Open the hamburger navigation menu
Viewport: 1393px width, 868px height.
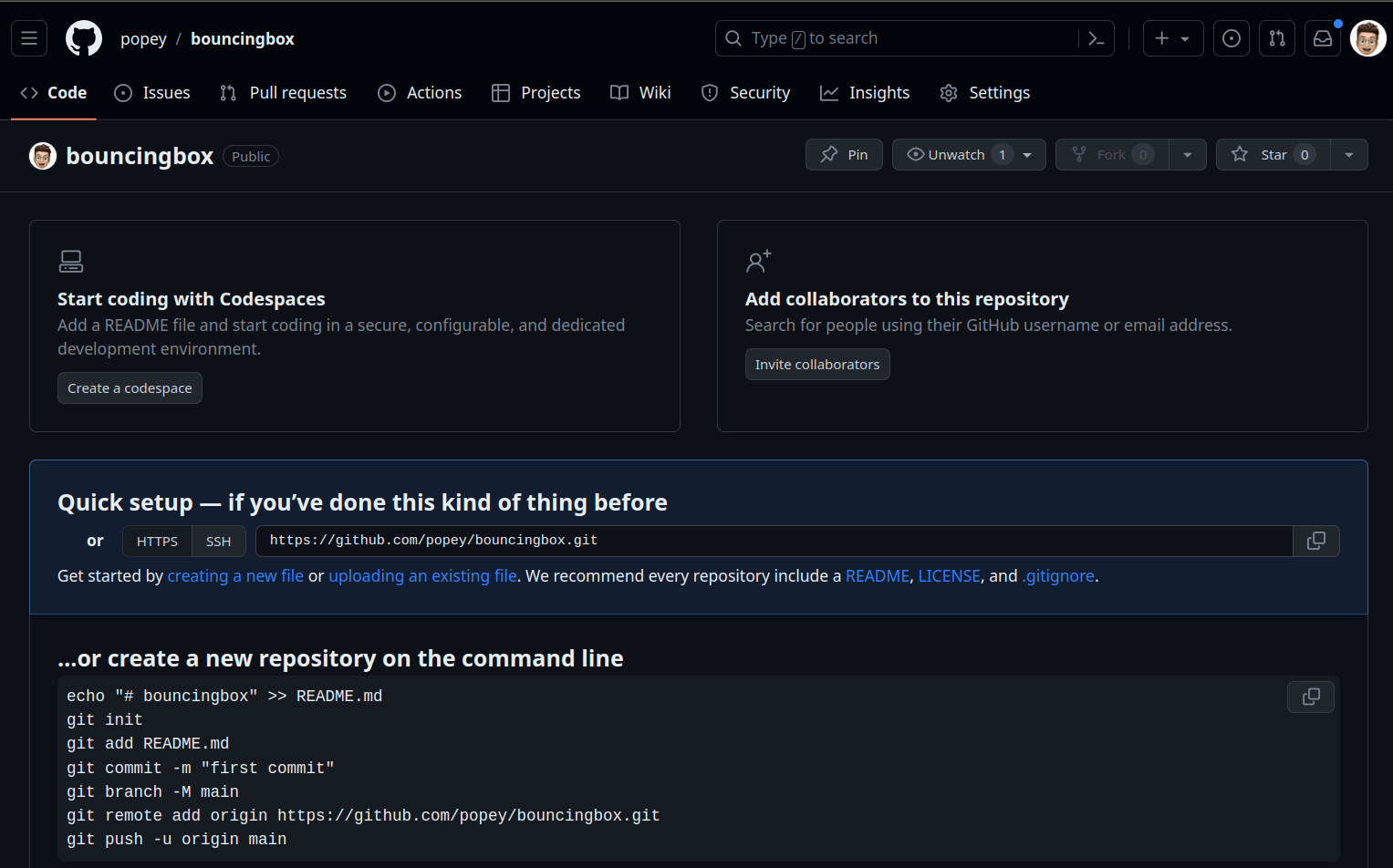click(x=29, y=38)
